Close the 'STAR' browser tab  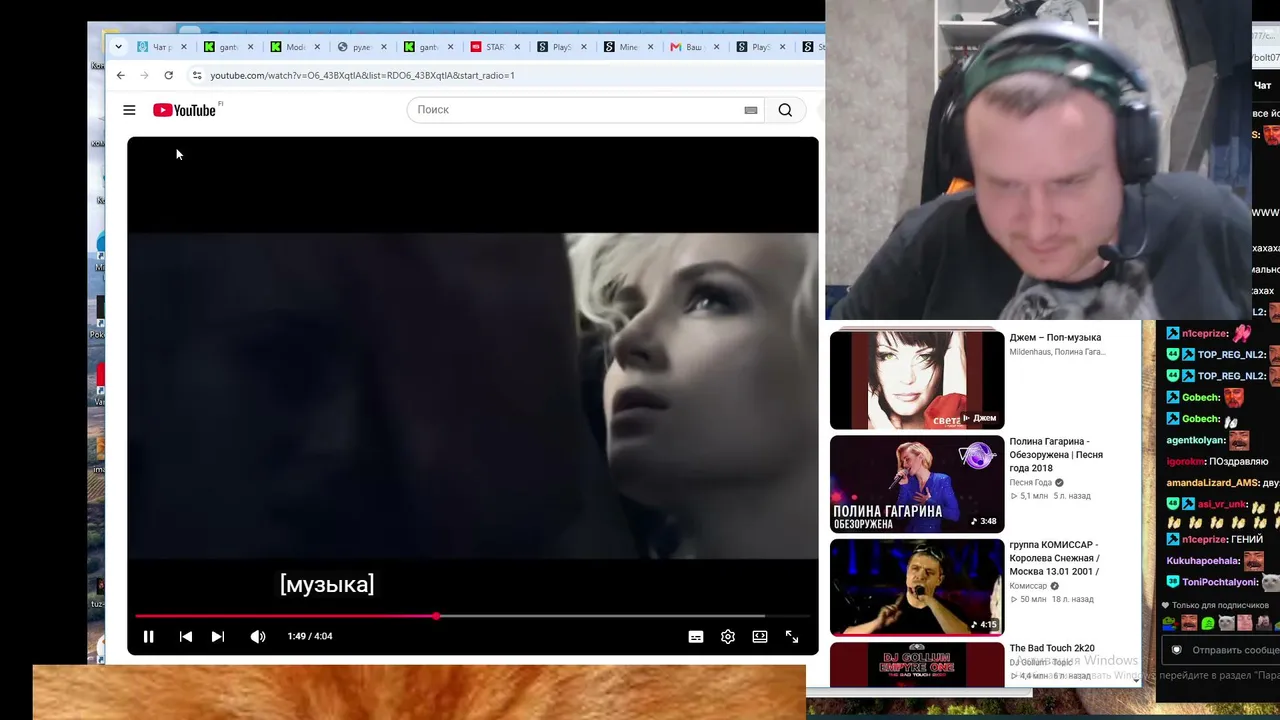[x=517, y=47]
